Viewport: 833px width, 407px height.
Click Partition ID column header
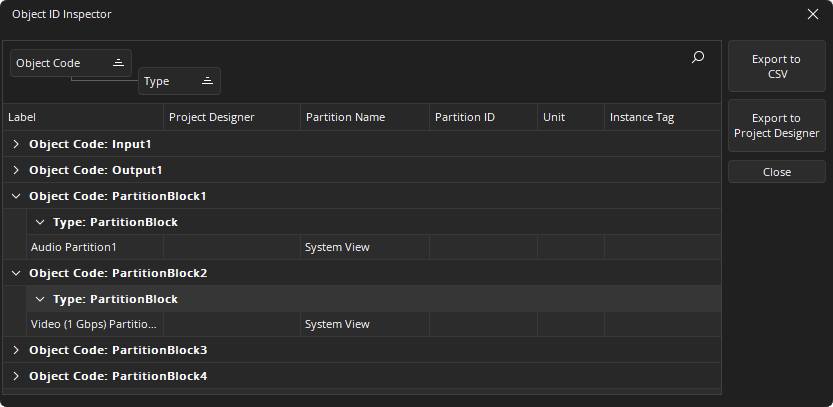[482, 117]
